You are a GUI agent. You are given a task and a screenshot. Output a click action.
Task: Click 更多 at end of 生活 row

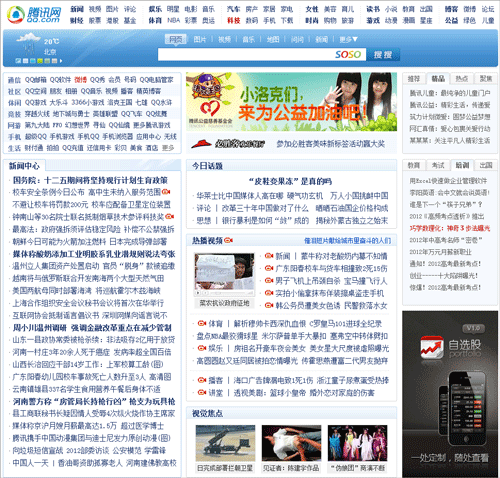point(168,148)
